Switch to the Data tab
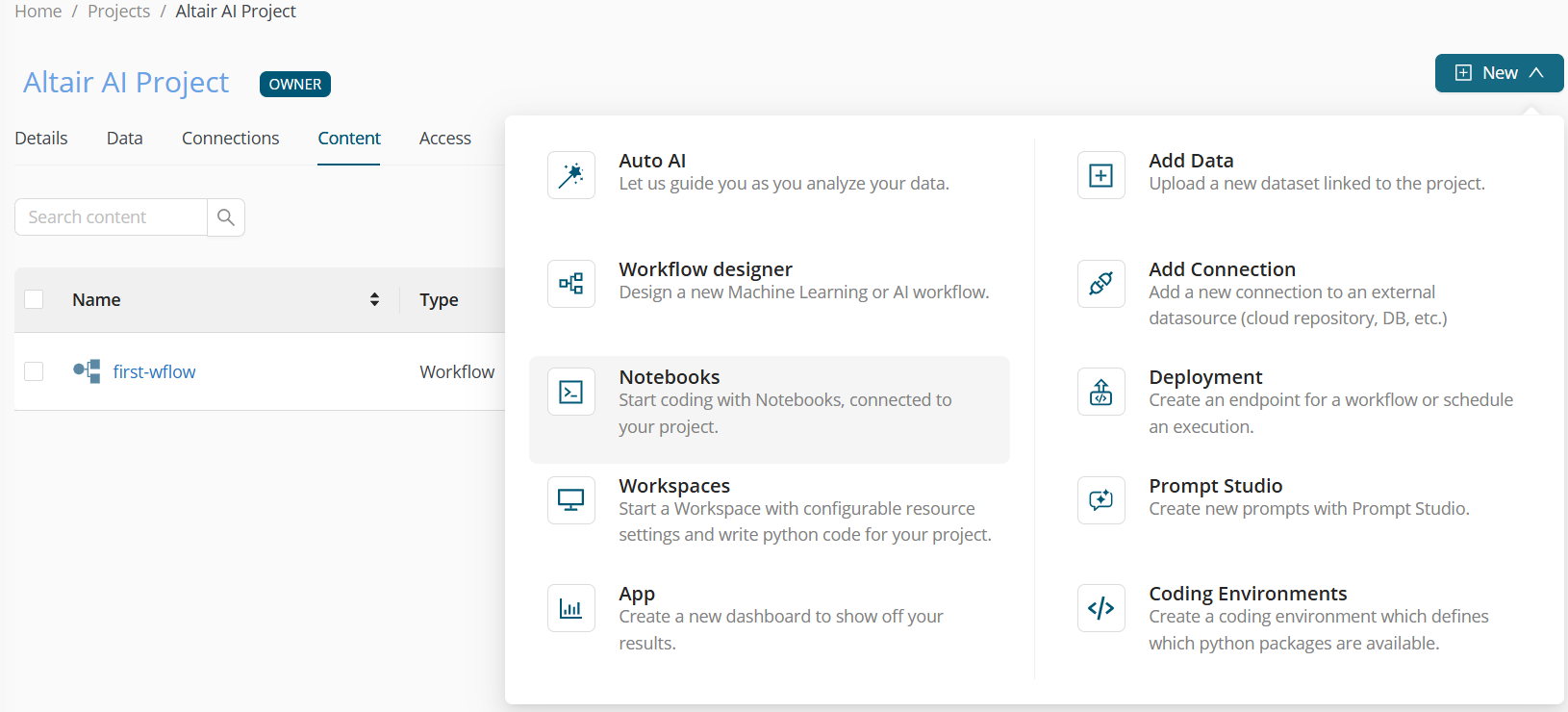This screenshot has height=712, width=1568. pyautogui.click(x=125, y=139)
